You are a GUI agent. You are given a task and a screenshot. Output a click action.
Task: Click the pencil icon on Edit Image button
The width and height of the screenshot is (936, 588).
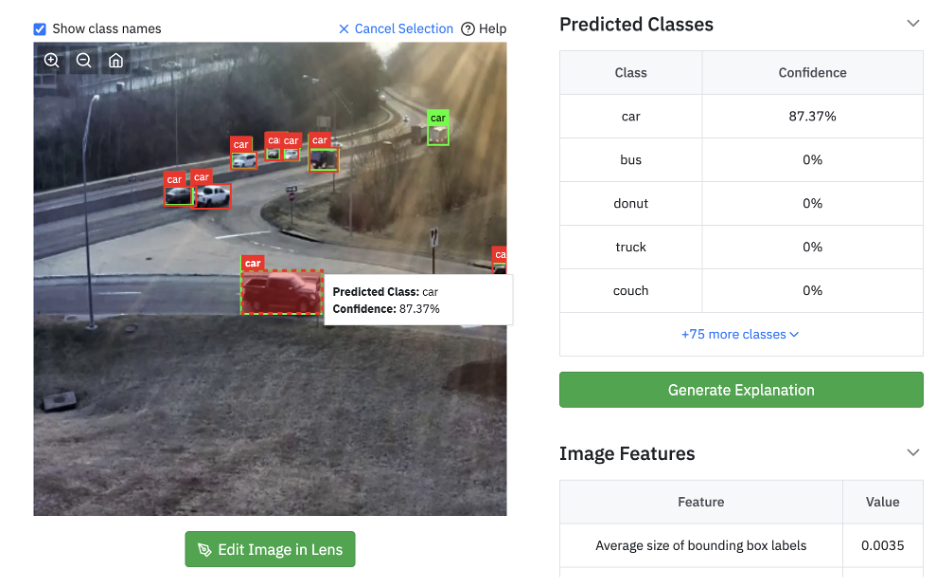point(205,550)
